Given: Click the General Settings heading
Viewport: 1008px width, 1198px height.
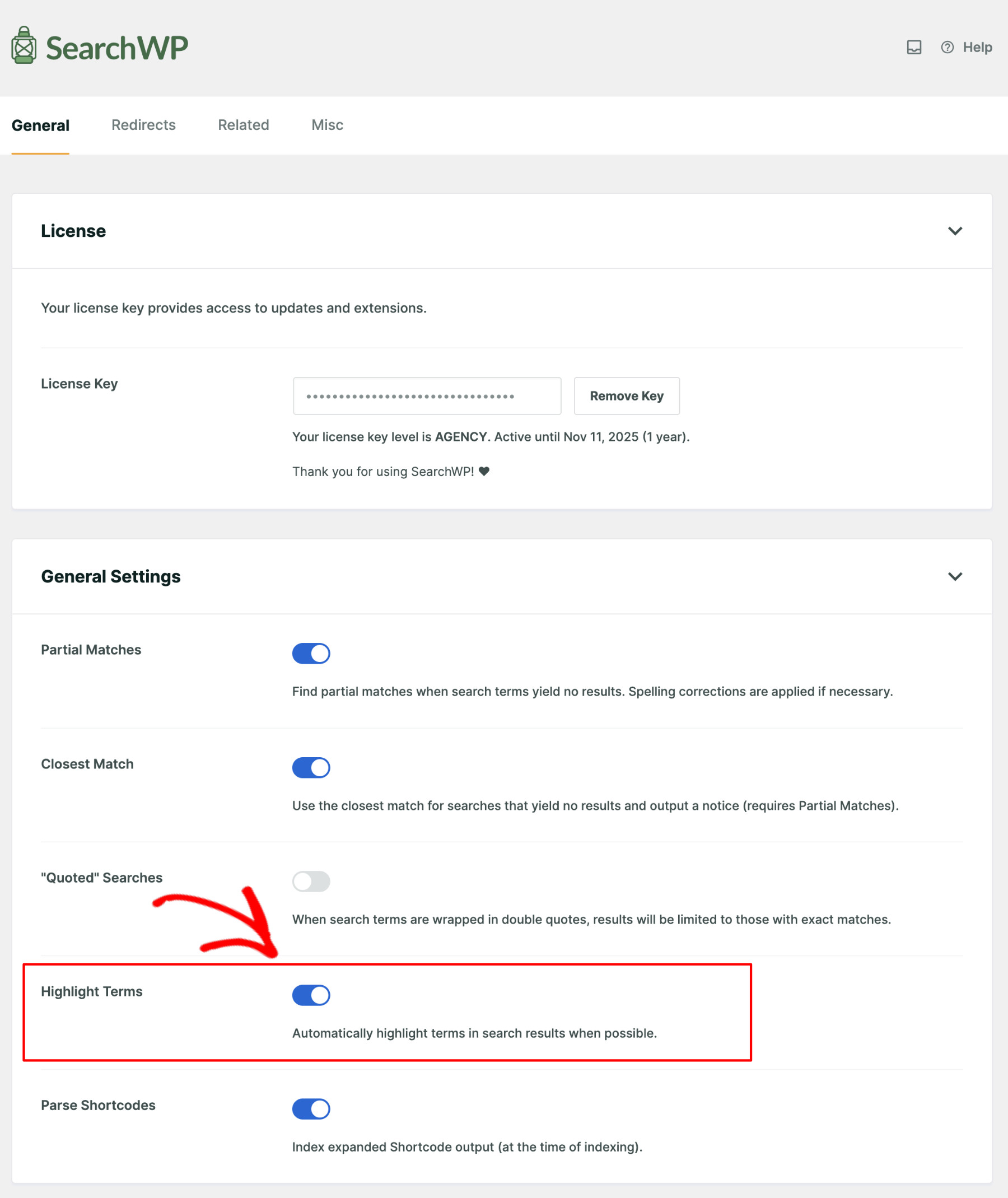Looking at the screenshot, I should tap(111, 576).
